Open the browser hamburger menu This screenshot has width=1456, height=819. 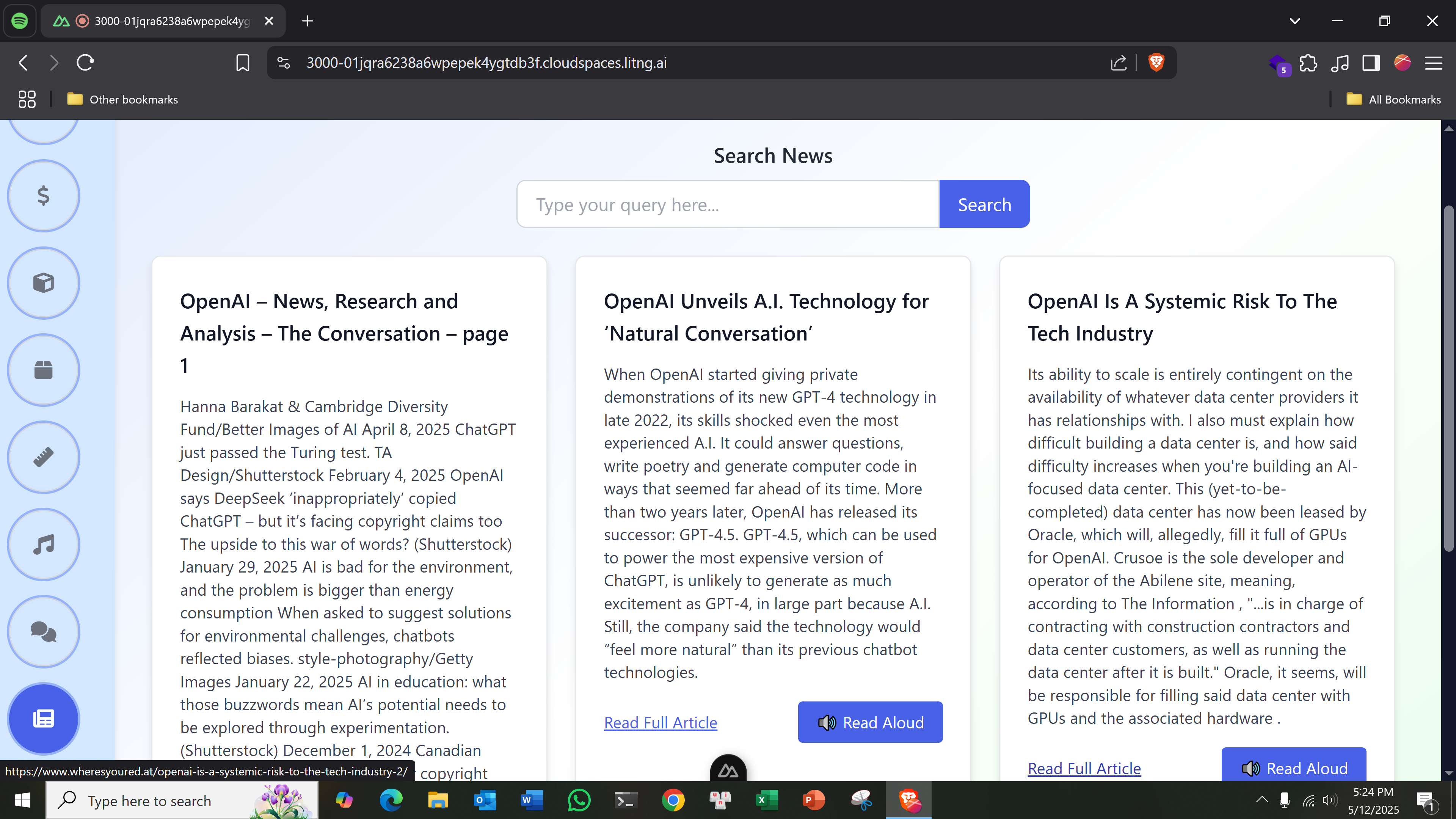pos(1434,63)
